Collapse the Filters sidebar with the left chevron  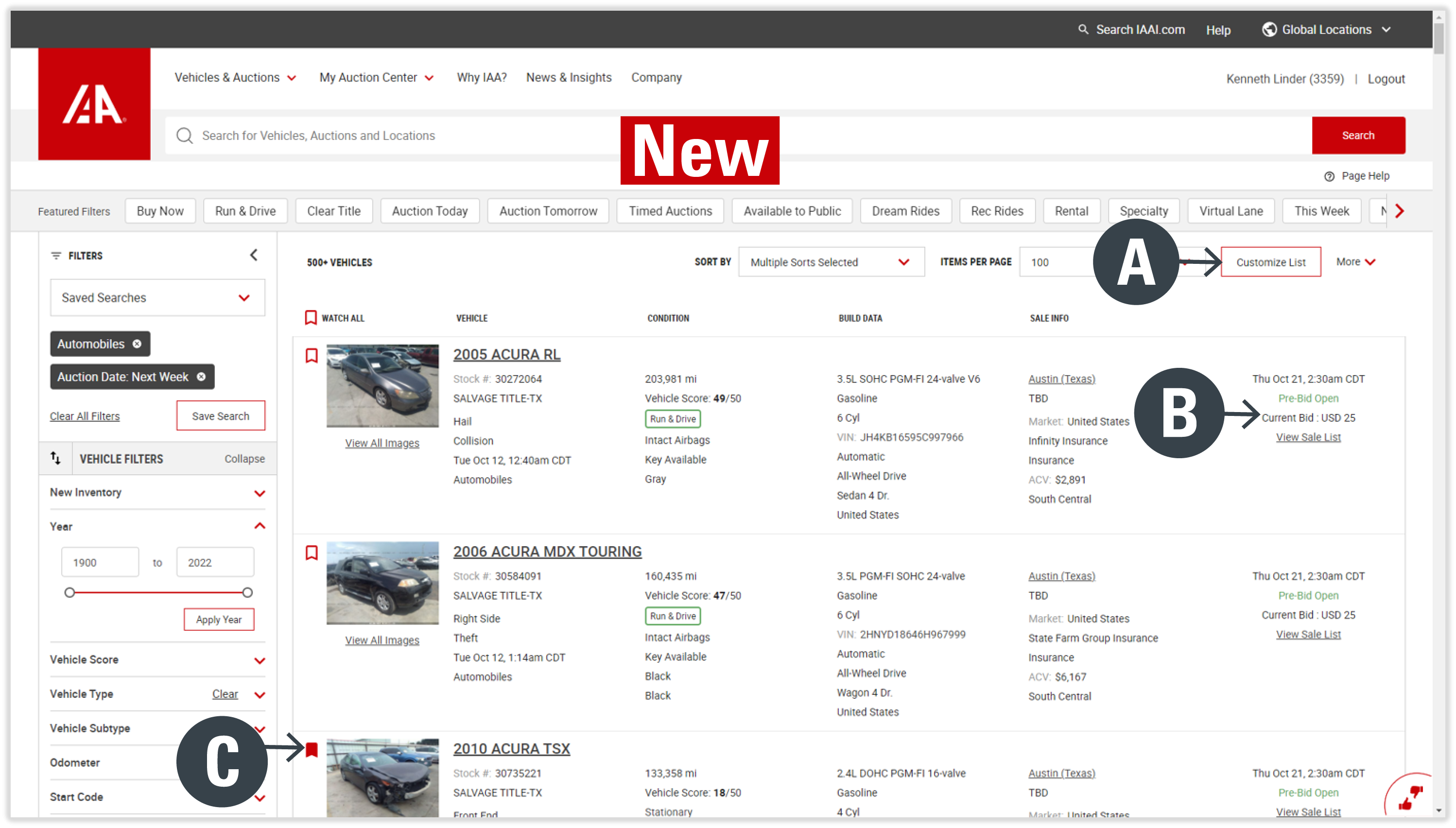(x=254, y=255)
